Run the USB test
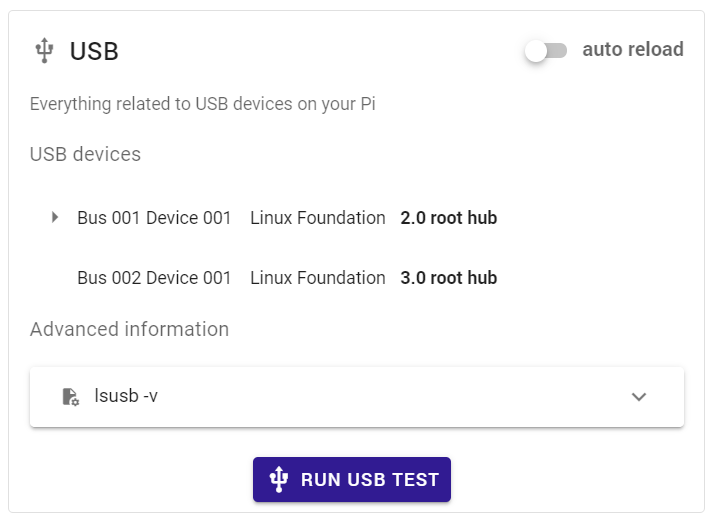Screen dimensions: 714x521 click(x=352, y=480)
